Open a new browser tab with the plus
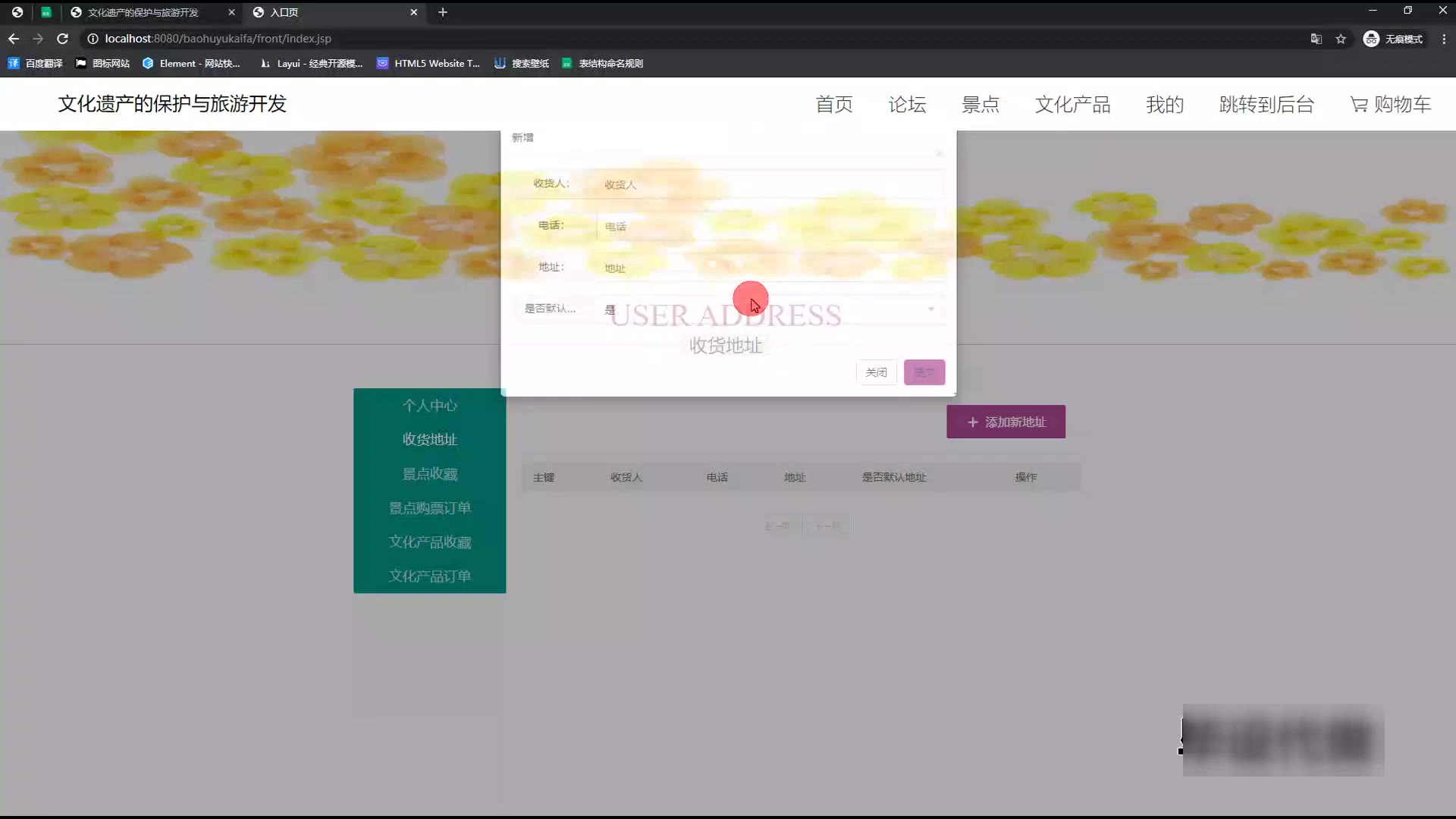 [443, 12]
